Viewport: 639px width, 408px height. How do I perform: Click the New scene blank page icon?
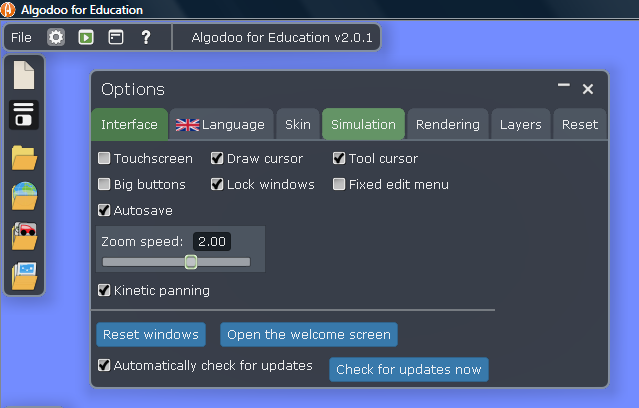[x=24, y=75]
